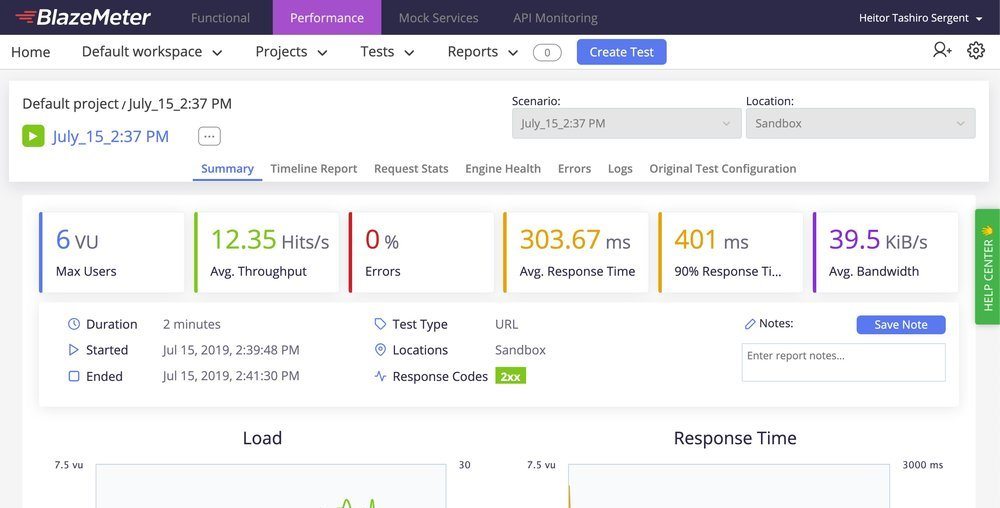Click the Duration clock icon
The height and width of the screenshot is (508, 1000).
click(x=74, y=324)
